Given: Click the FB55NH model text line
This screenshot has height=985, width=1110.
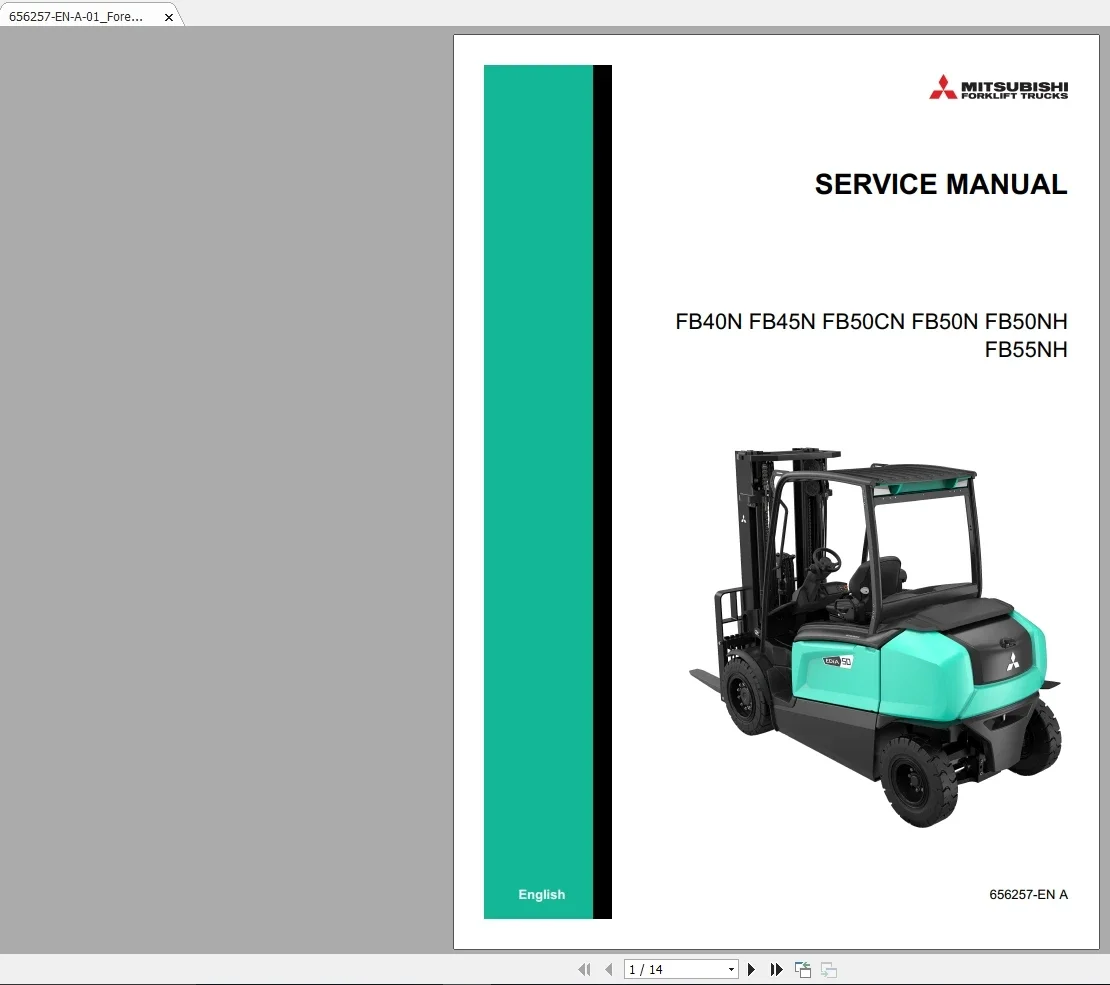Looking at the screenshot, I should point(1026,350).
